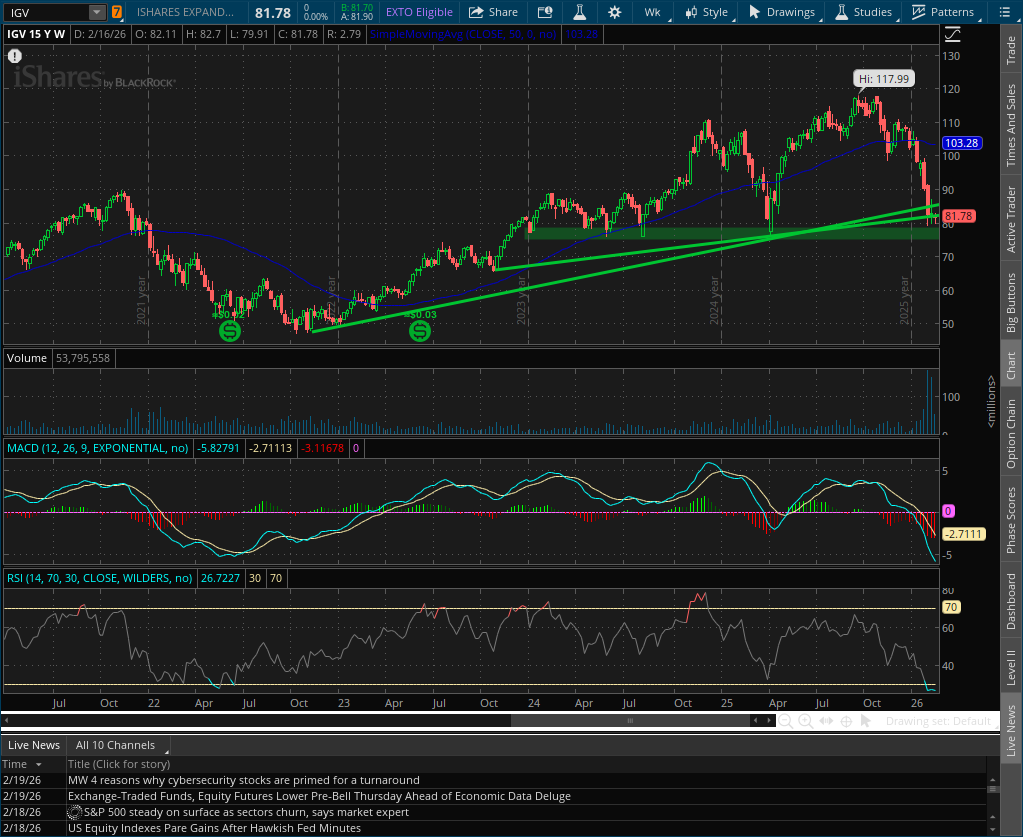Open the symbol selector dropdown arrow

tap(96, 12)
